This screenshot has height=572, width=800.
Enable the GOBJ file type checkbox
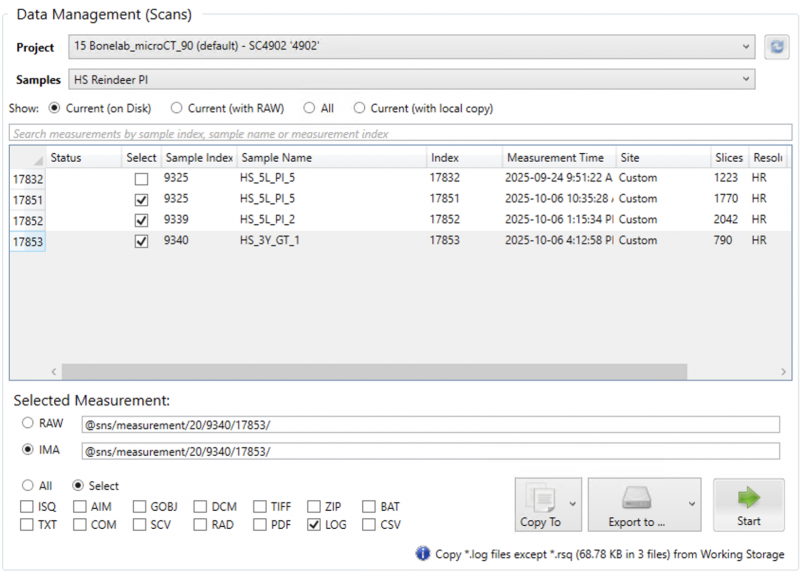[x=139, y=507]
